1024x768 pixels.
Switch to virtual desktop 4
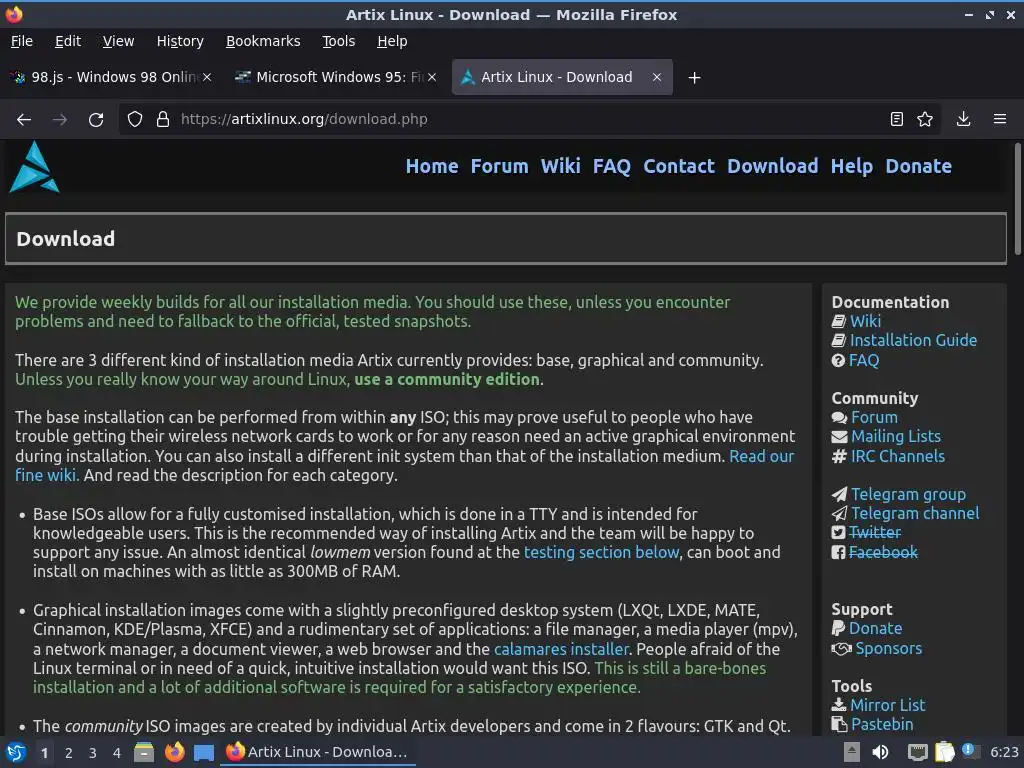click(117, 753)
